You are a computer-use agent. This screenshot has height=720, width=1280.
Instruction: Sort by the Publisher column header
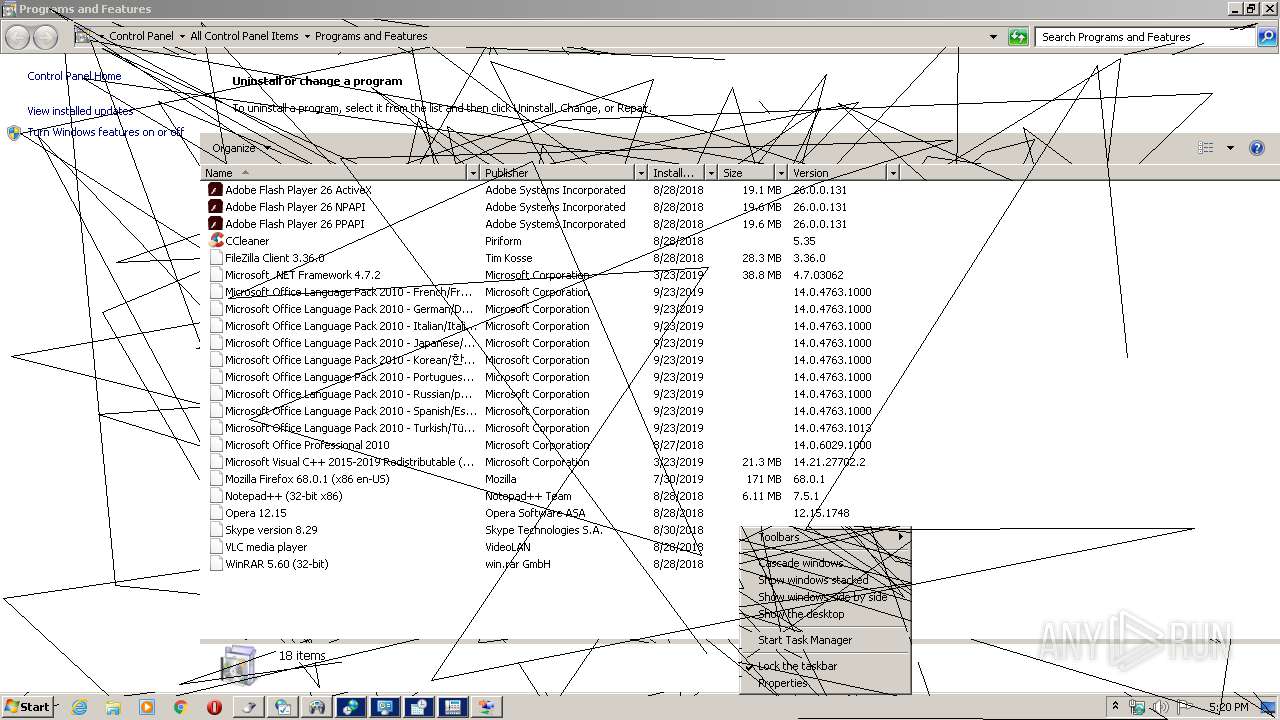[559, 173]
